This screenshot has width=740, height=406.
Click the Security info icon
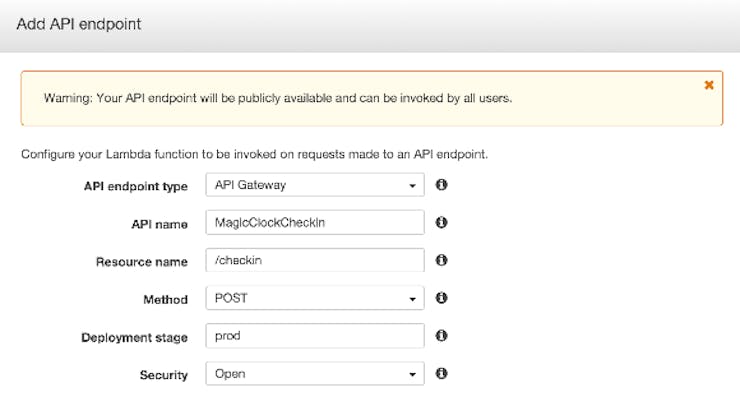(x=441, y=373)
